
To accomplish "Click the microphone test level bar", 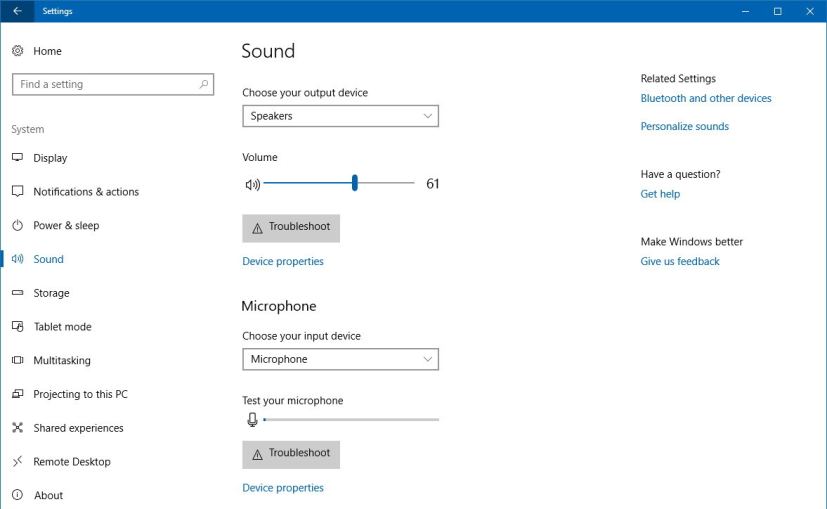I will click(351, 420).
